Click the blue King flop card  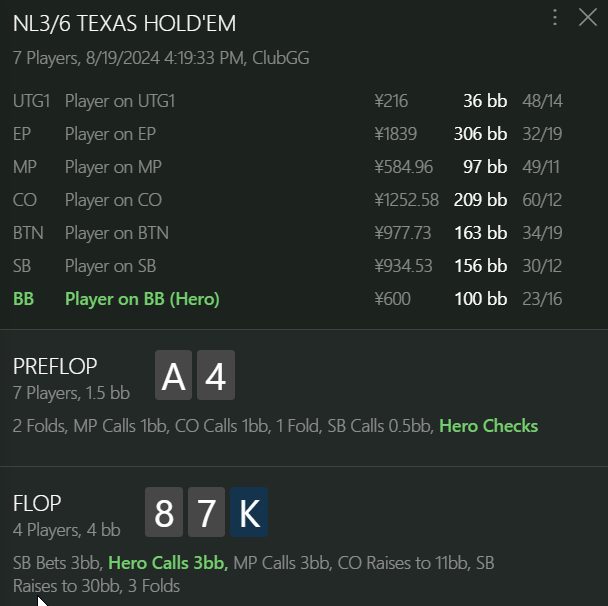click(x=249, y=512)
